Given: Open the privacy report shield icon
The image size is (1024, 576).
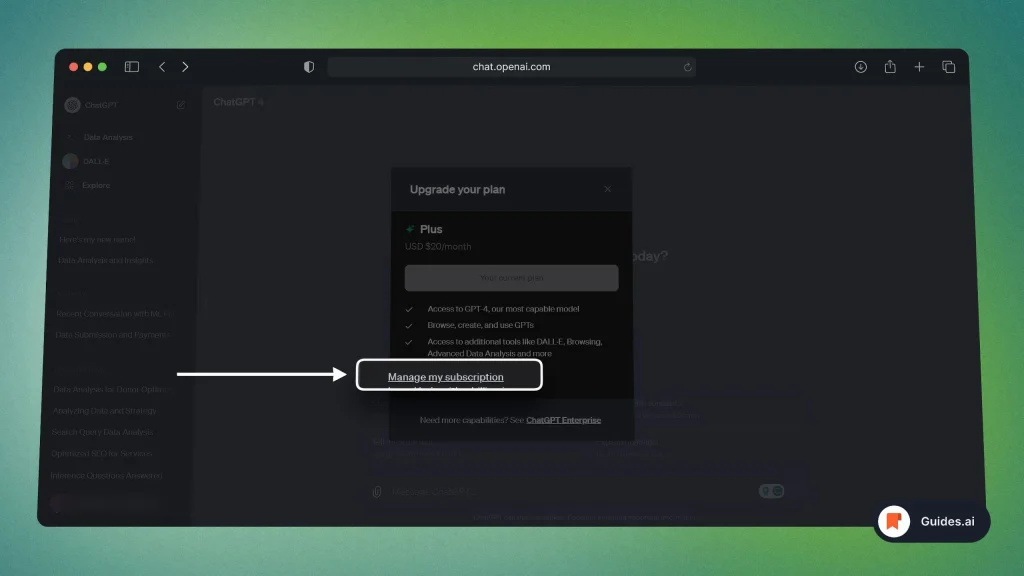Looking at the screenshot, I should pos(309,67).
